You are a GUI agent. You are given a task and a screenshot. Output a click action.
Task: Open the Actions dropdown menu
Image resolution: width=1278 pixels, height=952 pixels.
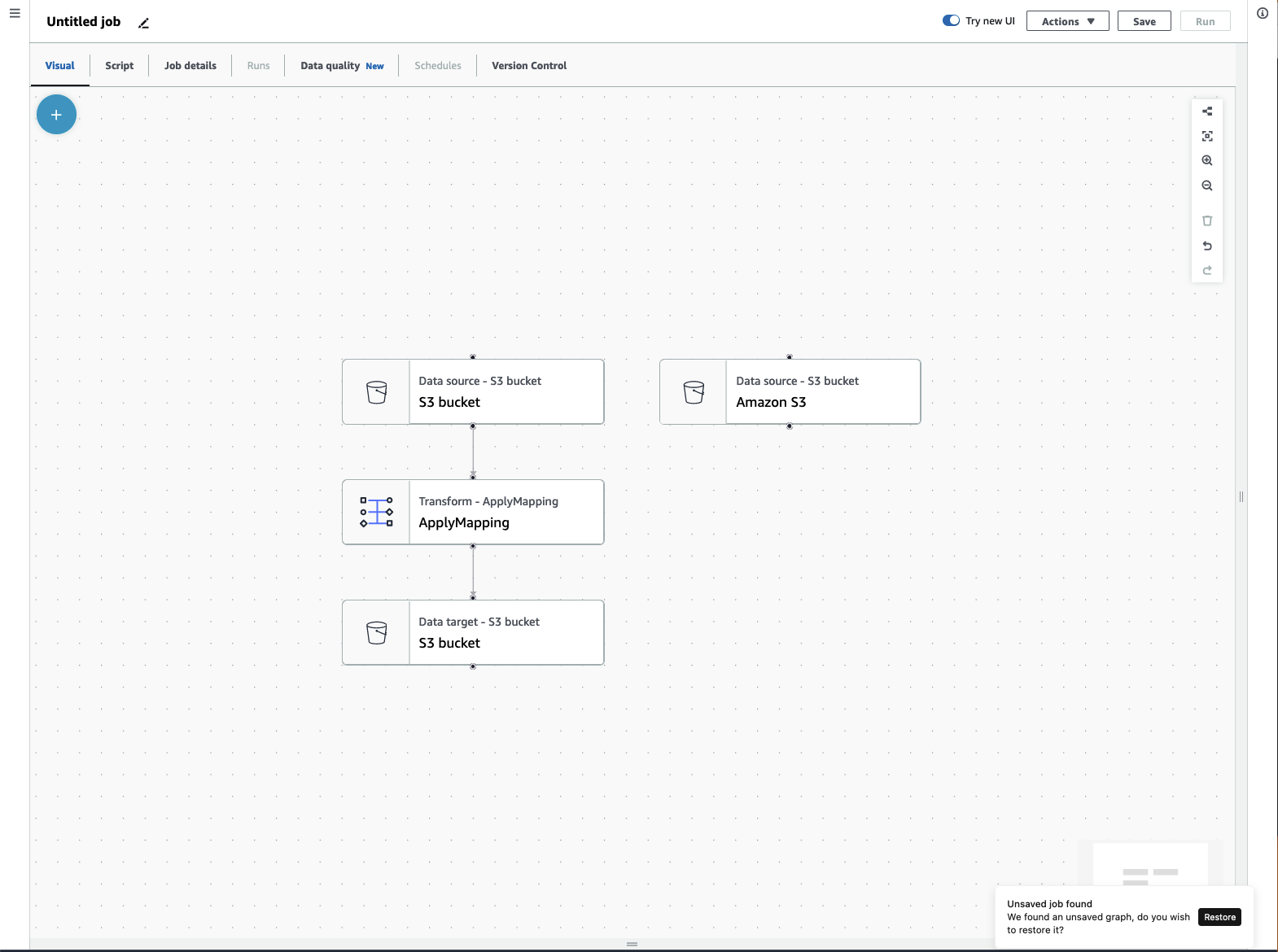click(1067, 21)
